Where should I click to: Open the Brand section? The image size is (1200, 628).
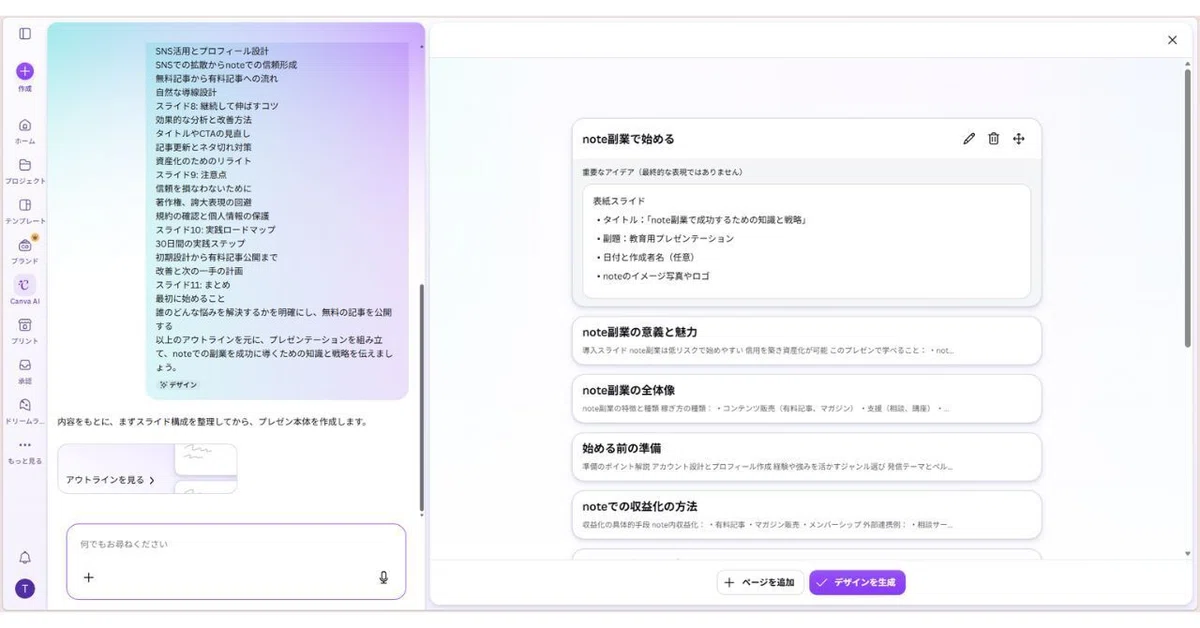pyautogui.click(x=25, y=251)
